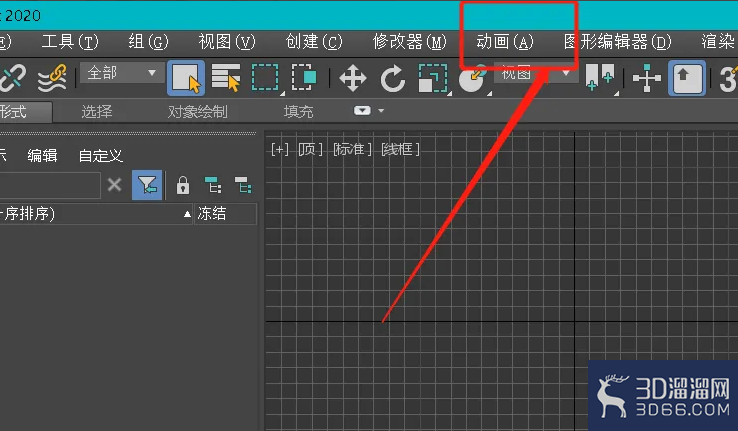Activate the Select Object tool
The width and height of the screenshot is (738, 431).
[186, 78]
